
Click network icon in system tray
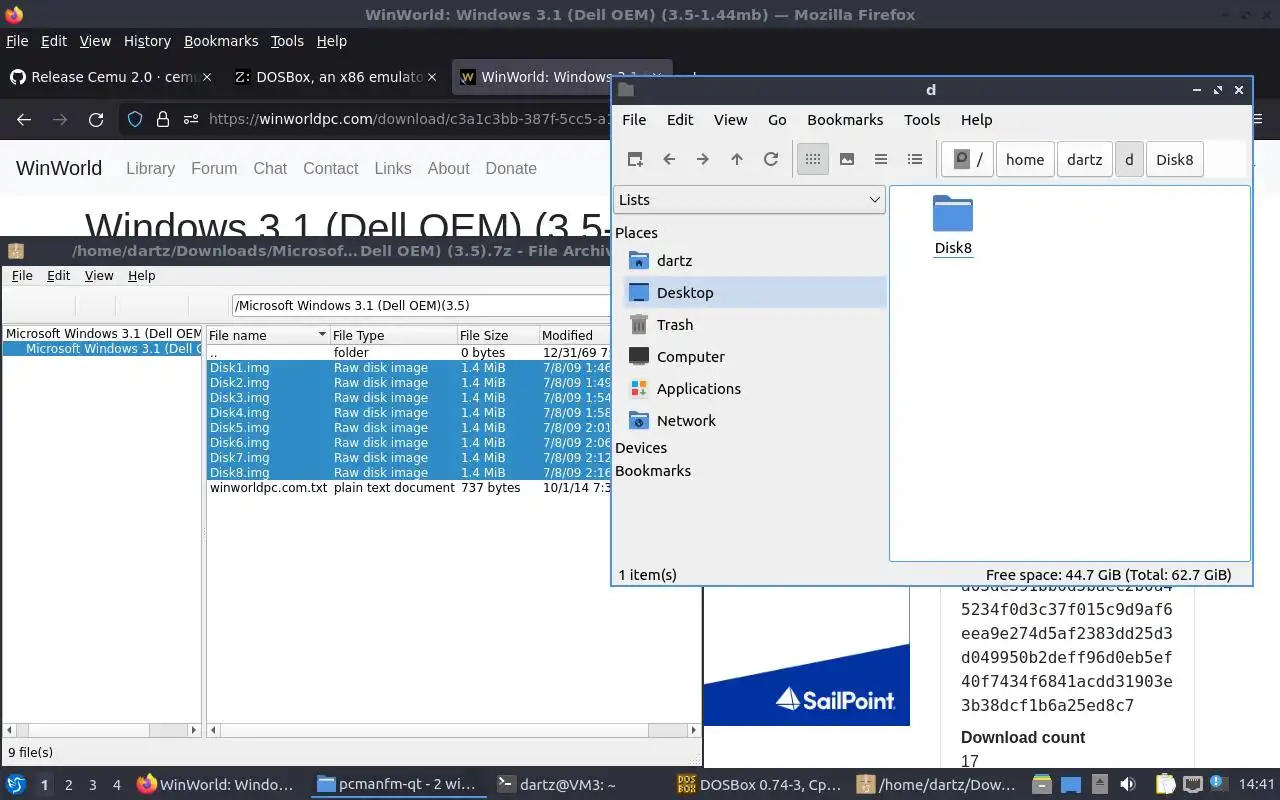click(x=1192, y=785)
